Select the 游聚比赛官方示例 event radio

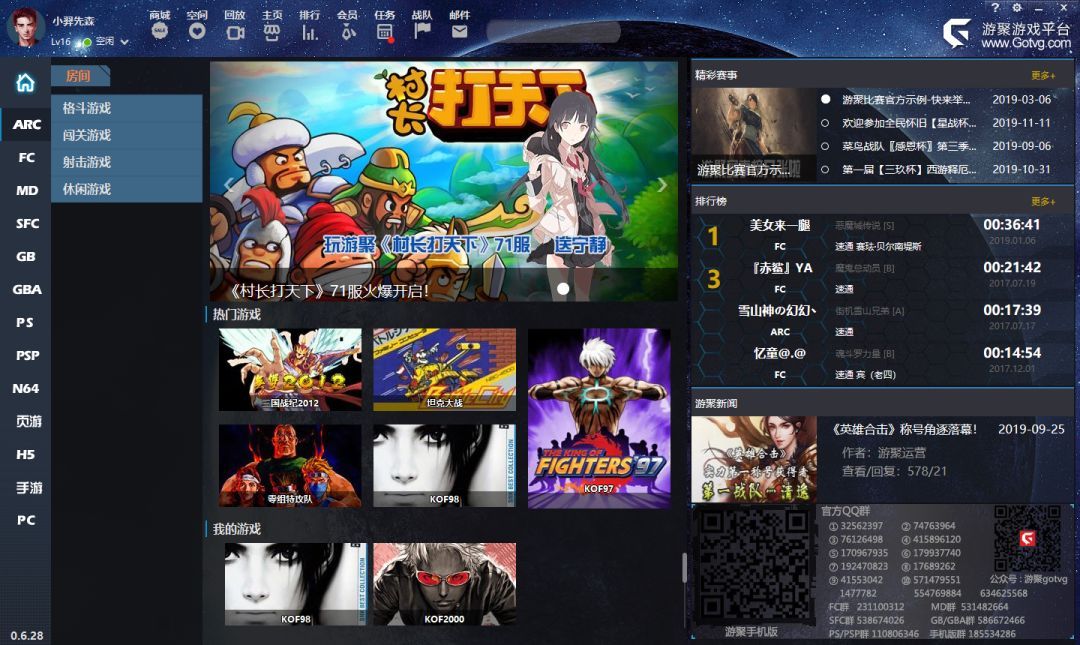pyautogui.click(x=825, y=99)
